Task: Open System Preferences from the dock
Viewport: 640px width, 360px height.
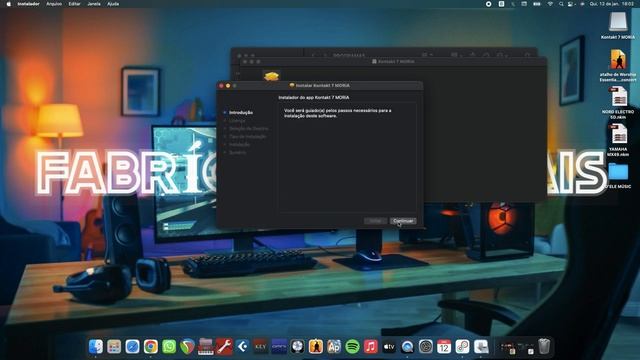Action: 426,347
